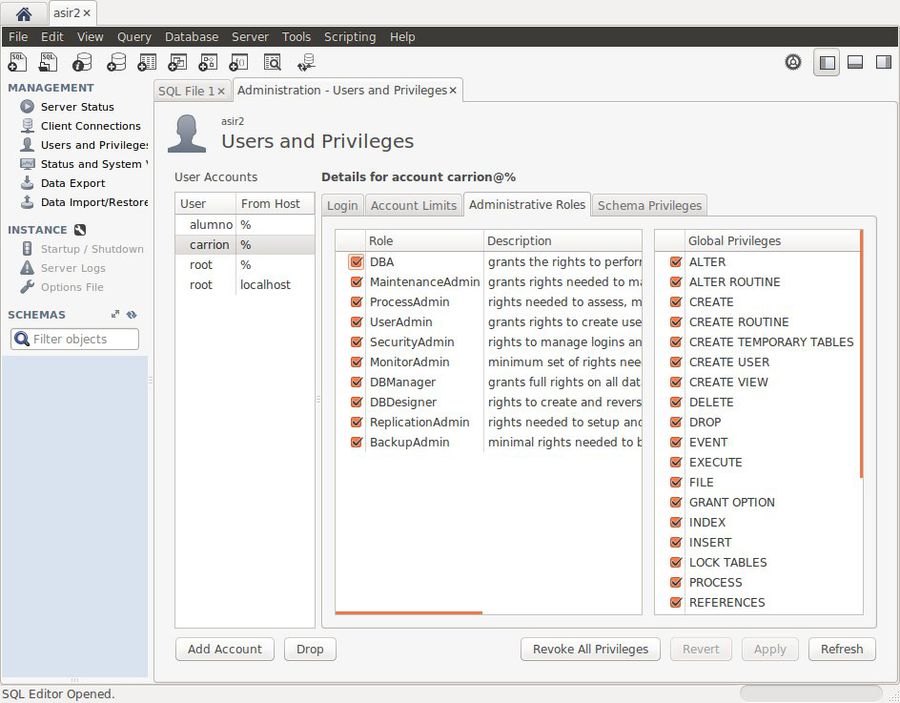Image resolution: width=900 pixels, height=703 pixels.
Task: Open the Query menu
Action: [x=133, y=37]
